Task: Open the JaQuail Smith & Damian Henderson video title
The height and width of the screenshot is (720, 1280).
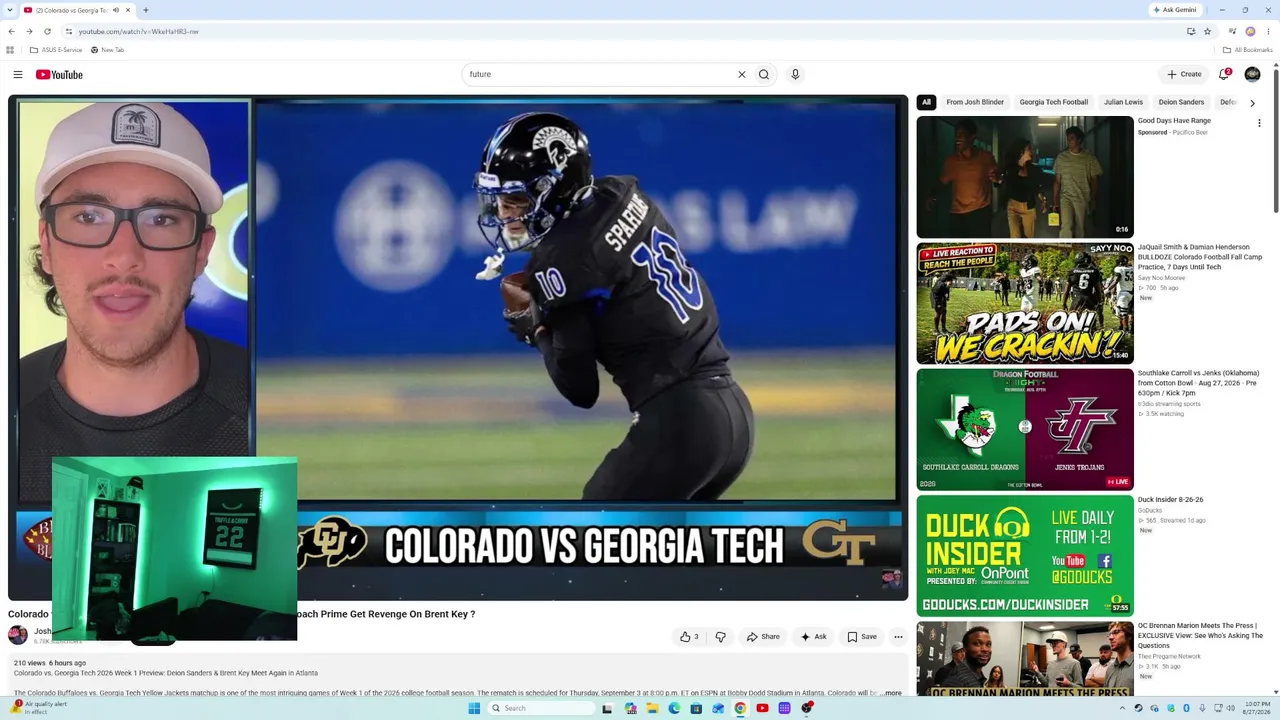Action: [x=1200, y=257]
